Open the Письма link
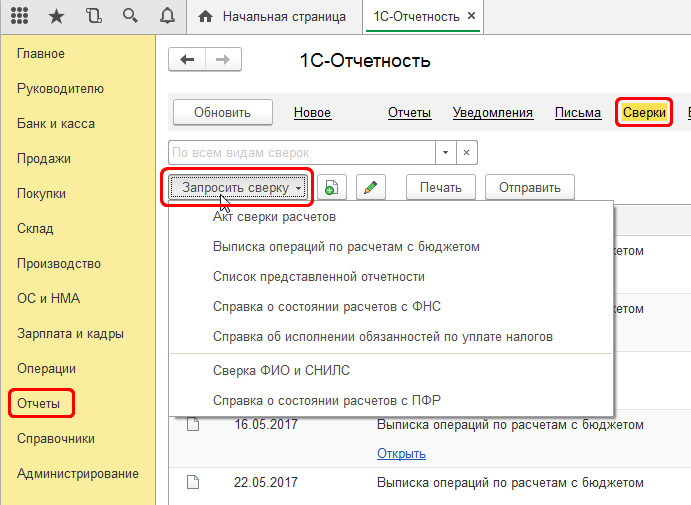The width and height of the screenshot is (691, 505). [x=578, y=113]
